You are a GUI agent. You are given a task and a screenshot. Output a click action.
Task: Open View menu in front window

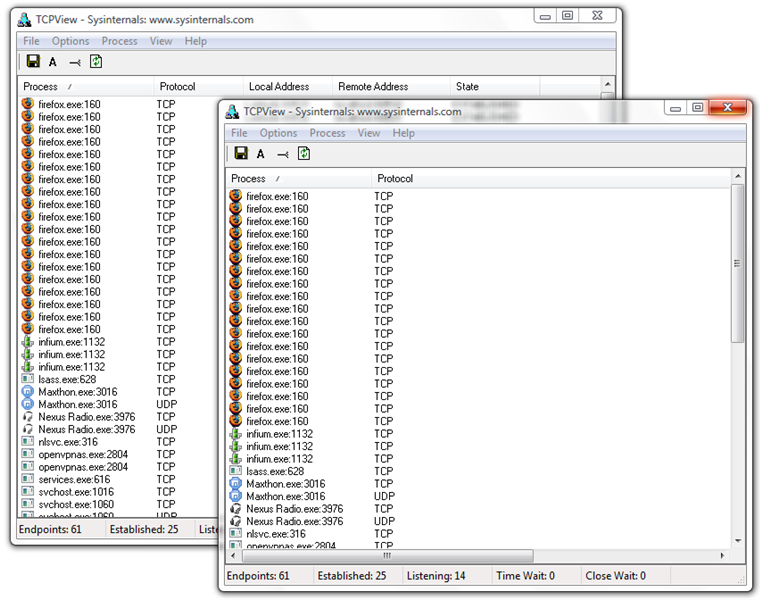[x=369, y=133]
